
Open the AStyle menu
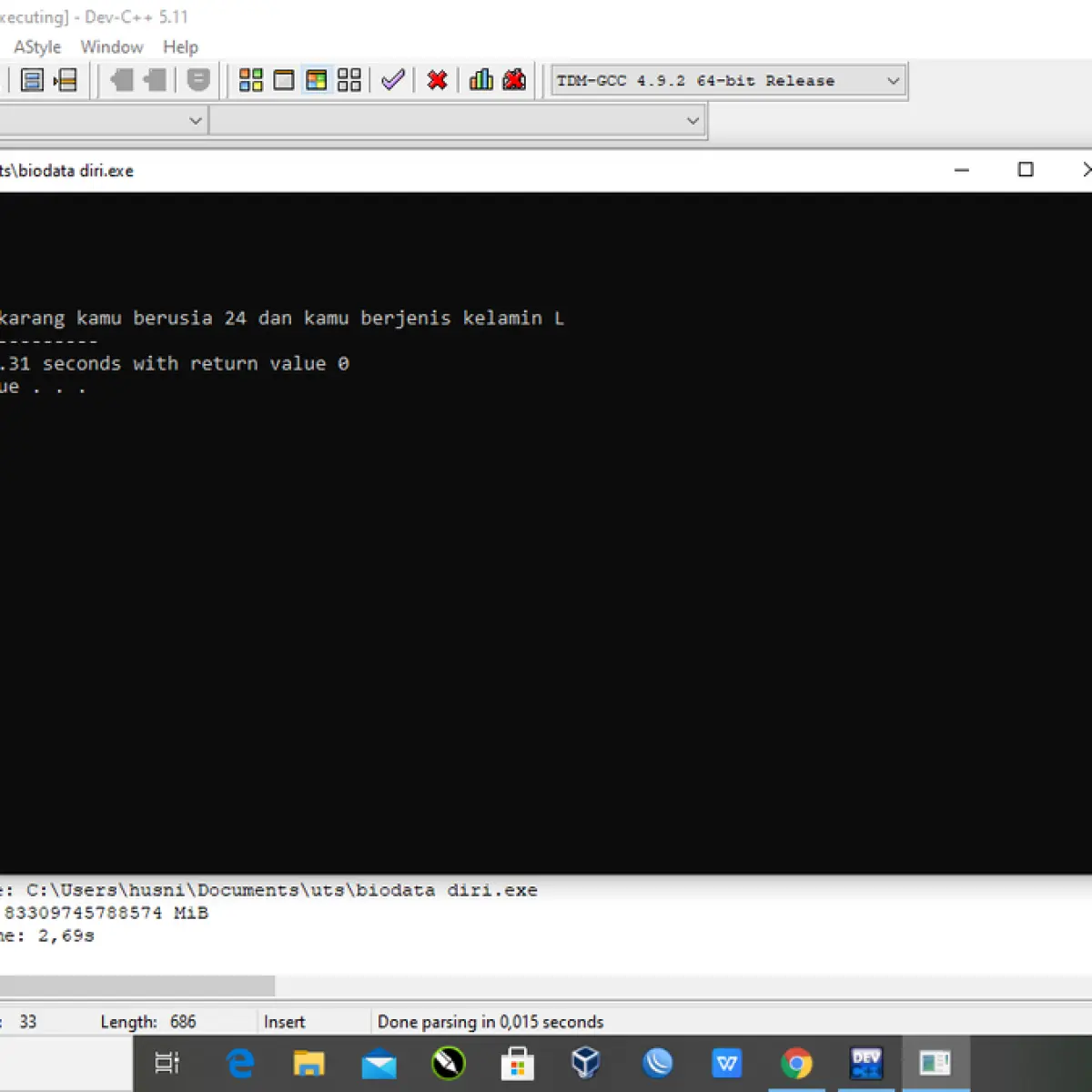click(37, 46)
